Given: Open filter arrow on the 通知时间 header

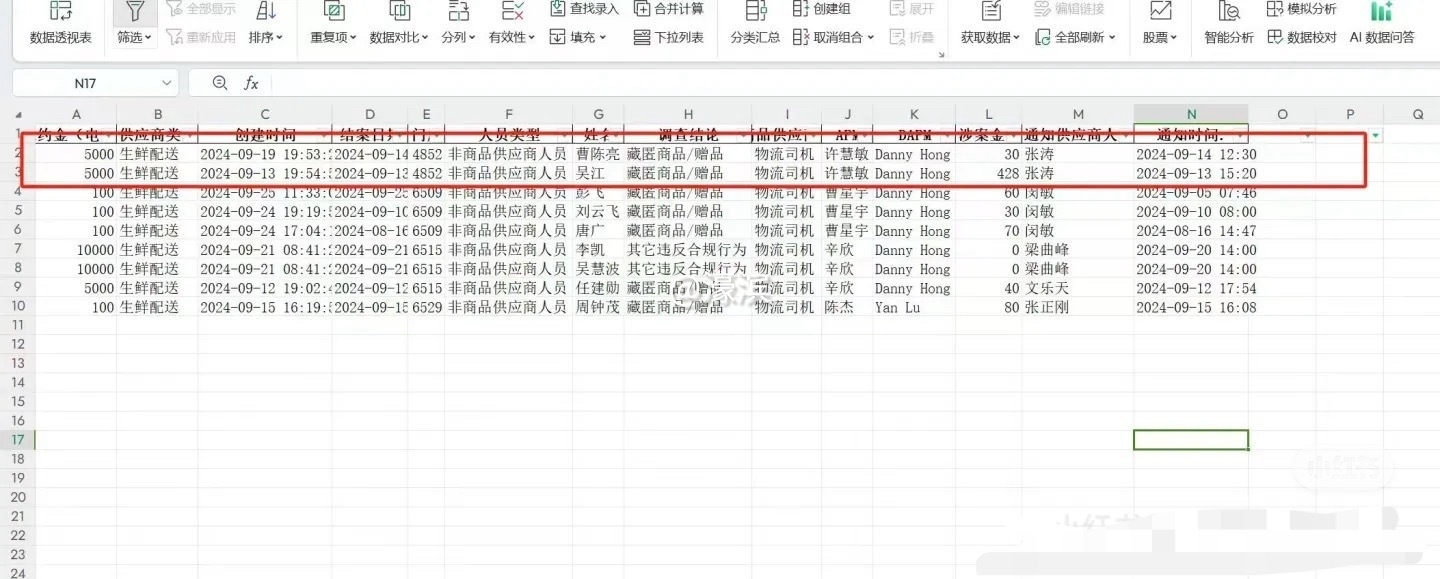Looking at the screenshot, I should [x=1240, y=135].
